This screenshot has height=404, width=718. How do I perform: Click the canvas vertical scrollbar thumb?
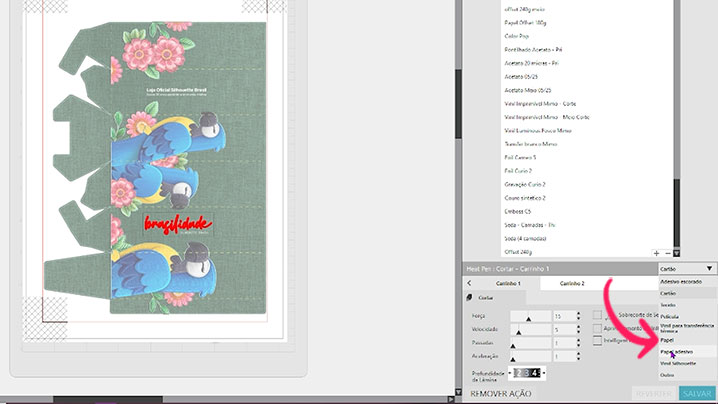coord(458,104)
